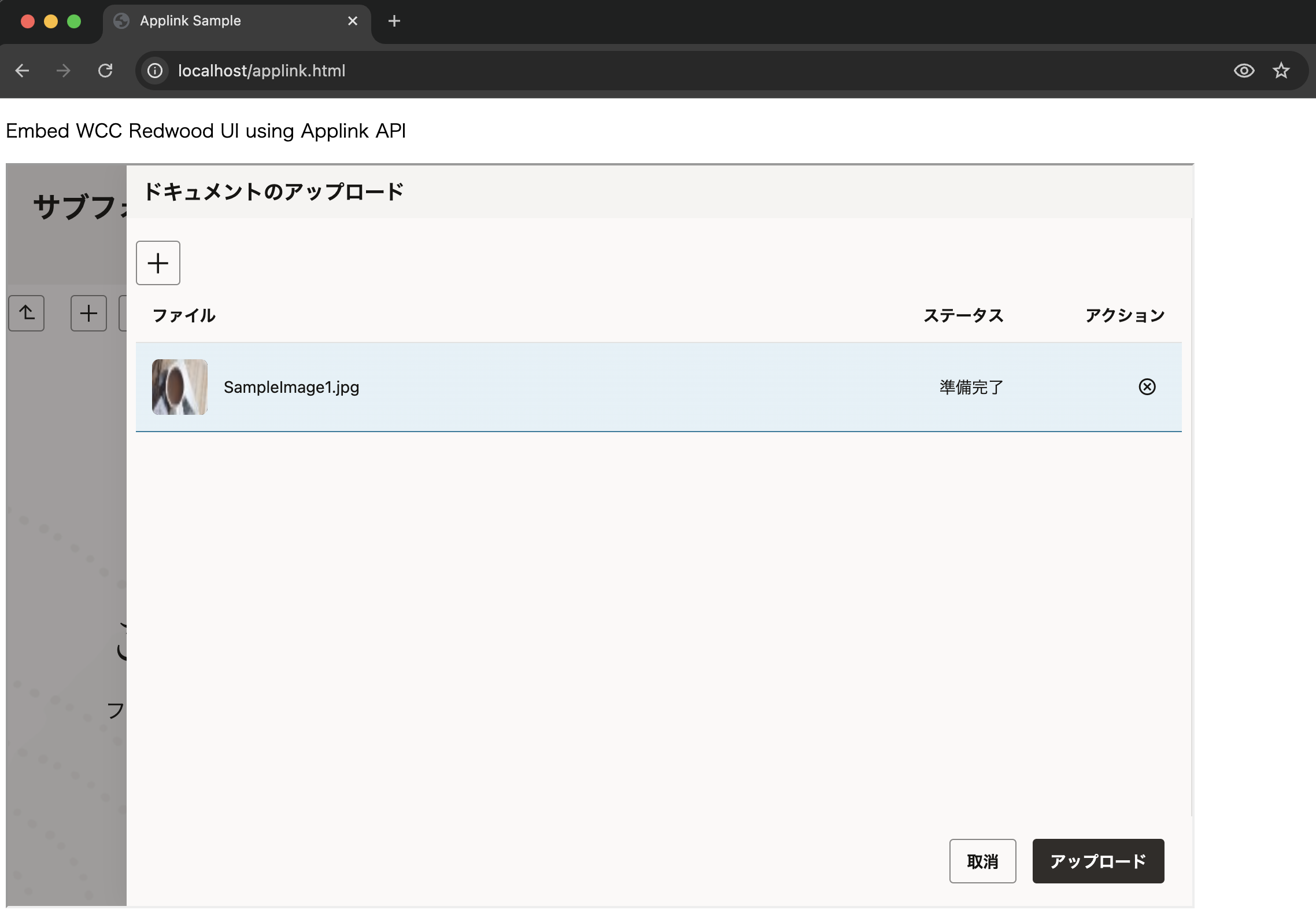Reload the page

coord(105,71)
